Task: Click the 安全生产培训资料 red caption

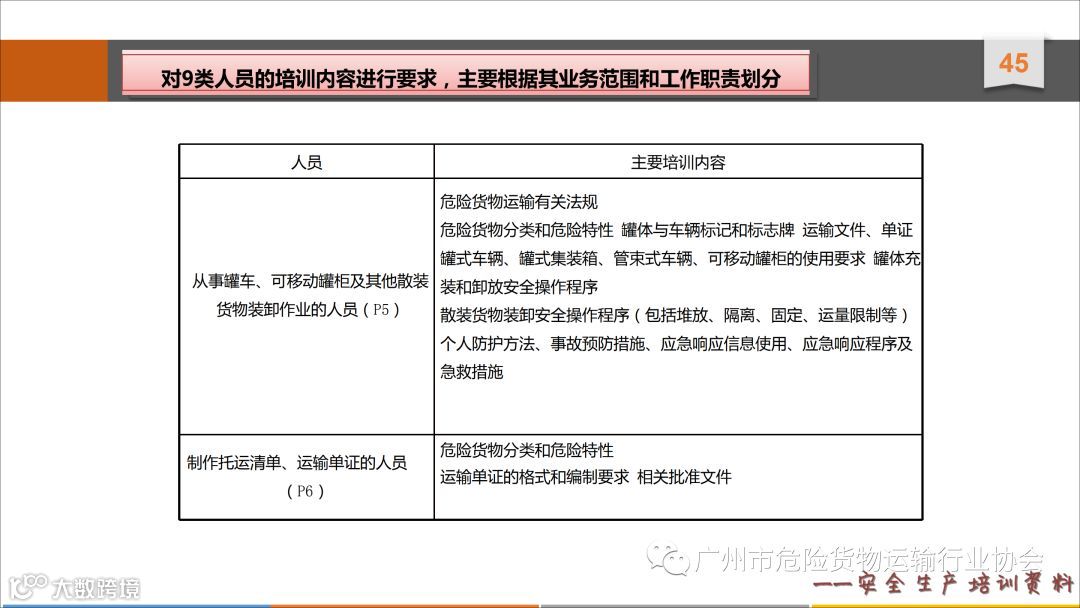Action: (x=944, y=585)
